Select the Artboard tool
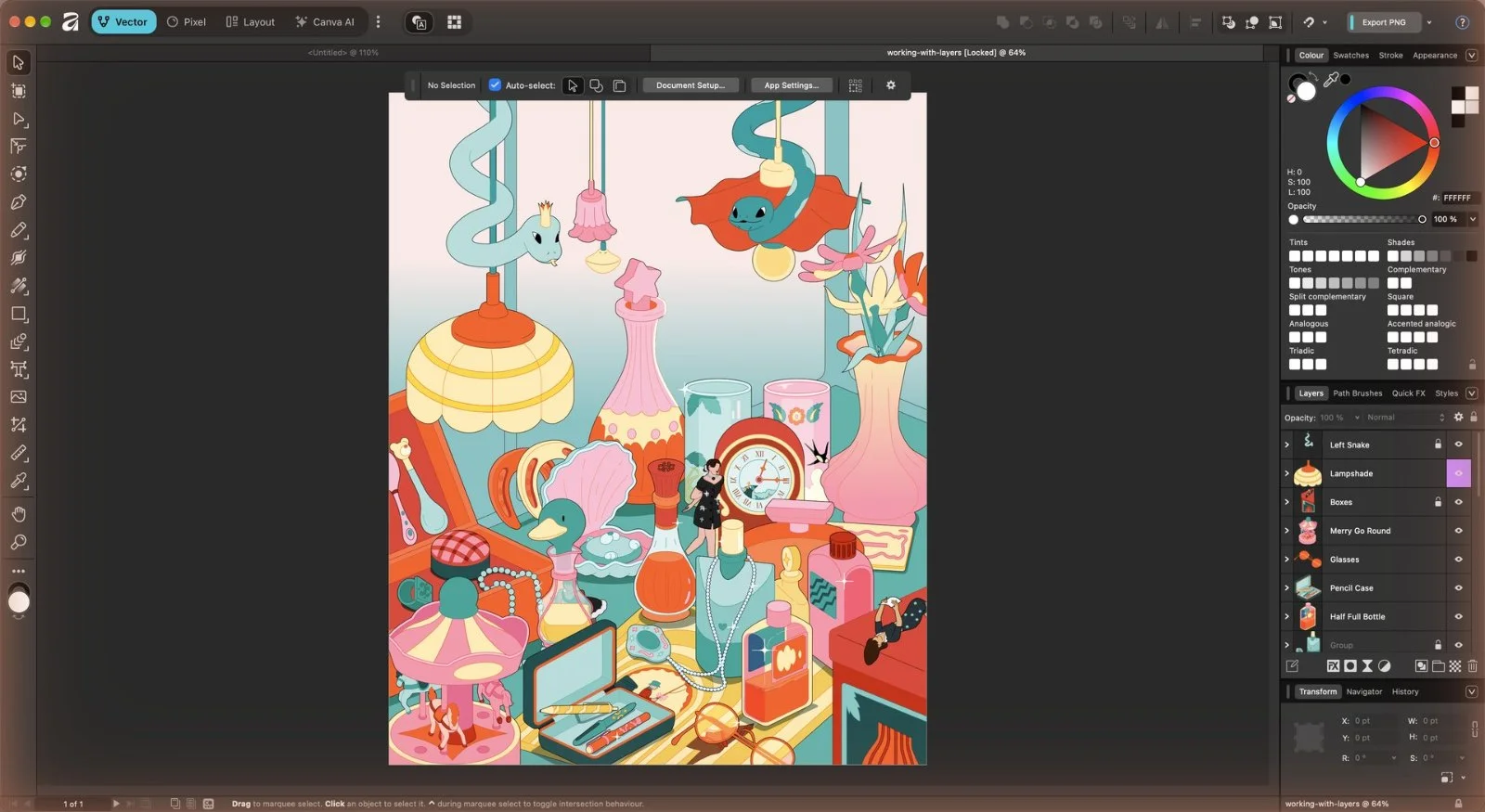Screen dimensions: 1485x812 [x=19, y=91]
